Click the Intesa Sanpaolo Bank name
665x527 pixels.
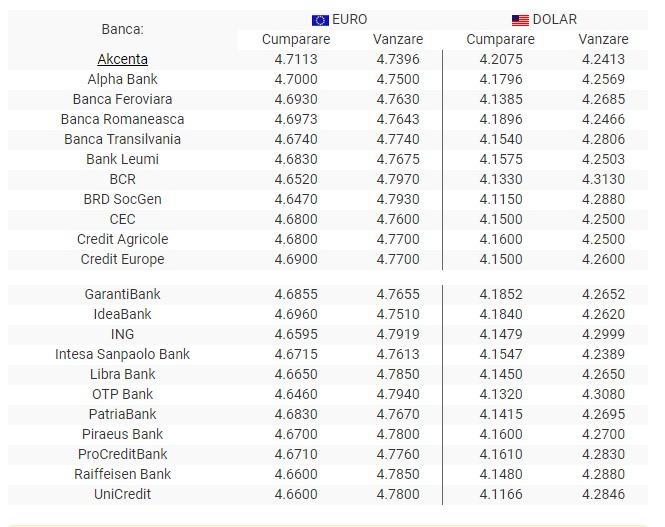[123, 354]
